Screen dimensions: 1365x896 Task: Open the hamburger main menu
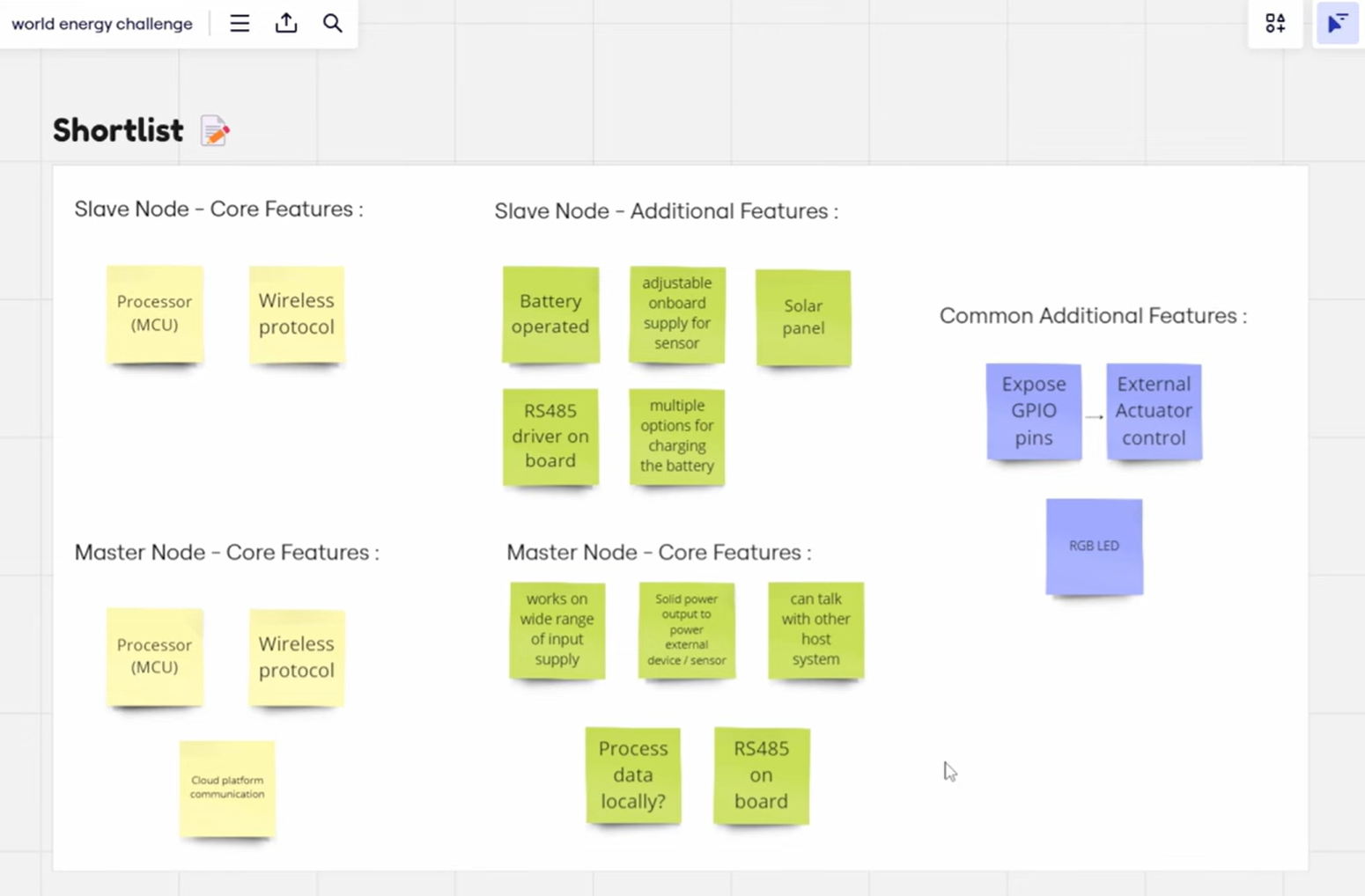coord(240,24)
